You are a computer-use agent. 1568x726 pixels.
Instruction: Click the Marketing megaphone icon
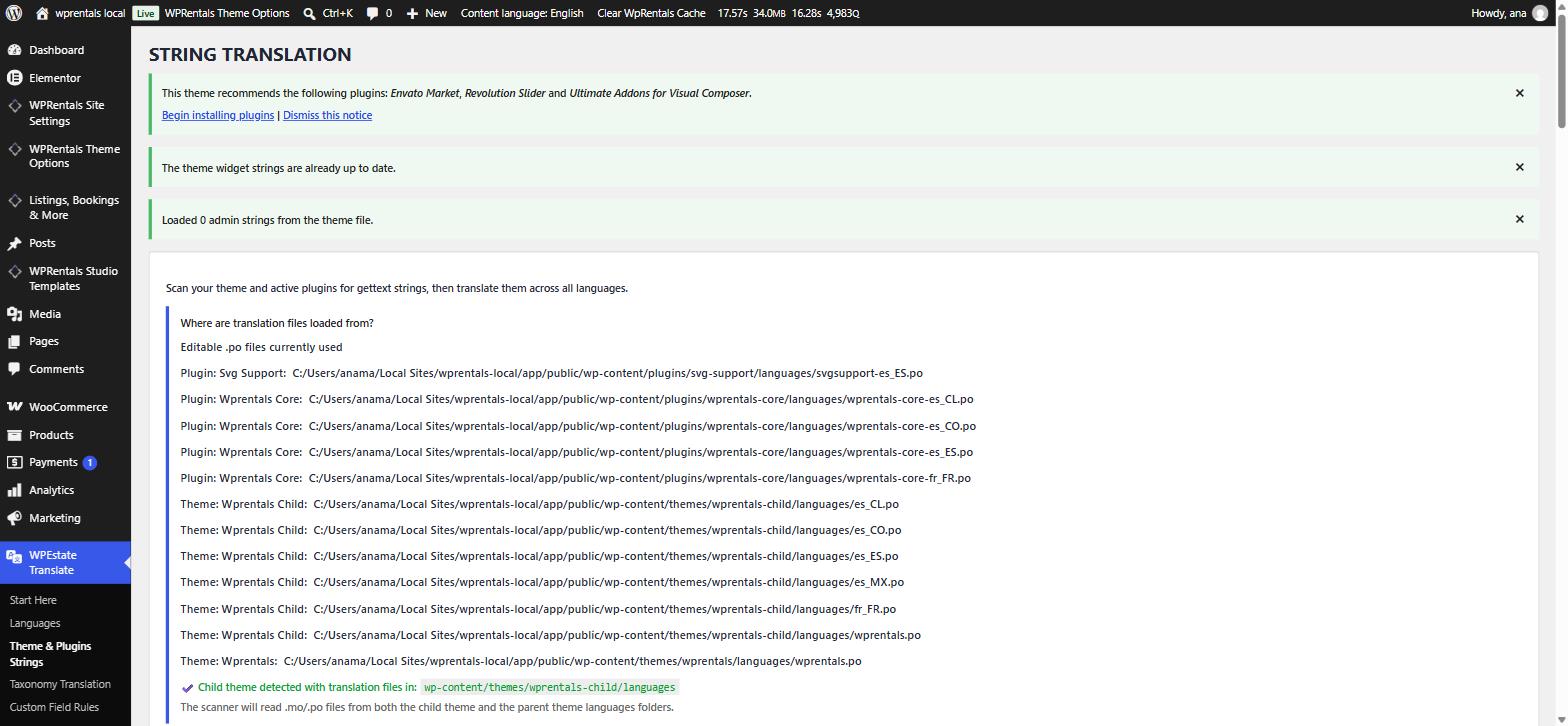tap(14, 518)
